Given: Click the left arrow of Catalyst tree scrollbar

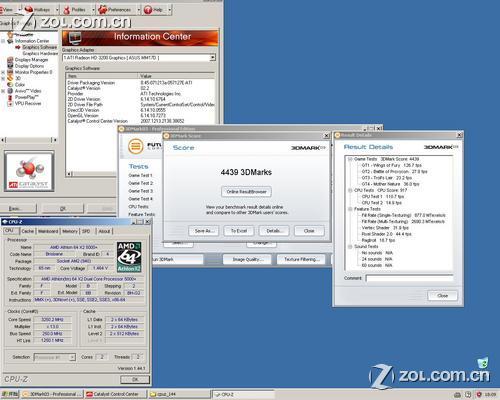Looking at the screenshot, I should 3,140.
